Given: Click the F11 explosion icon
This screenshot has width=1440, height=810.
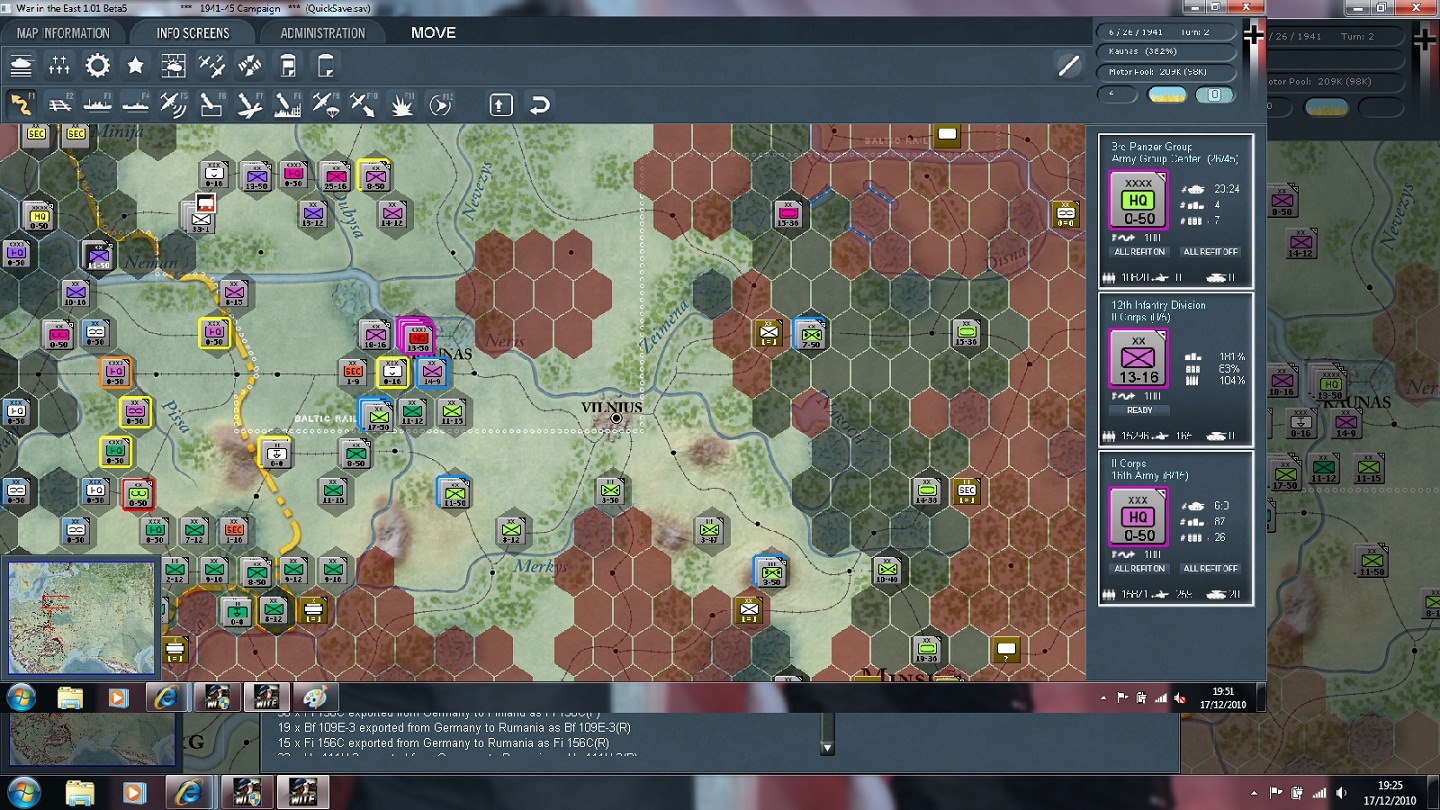Looking at the screenshot, I should (x=401, y=104).
